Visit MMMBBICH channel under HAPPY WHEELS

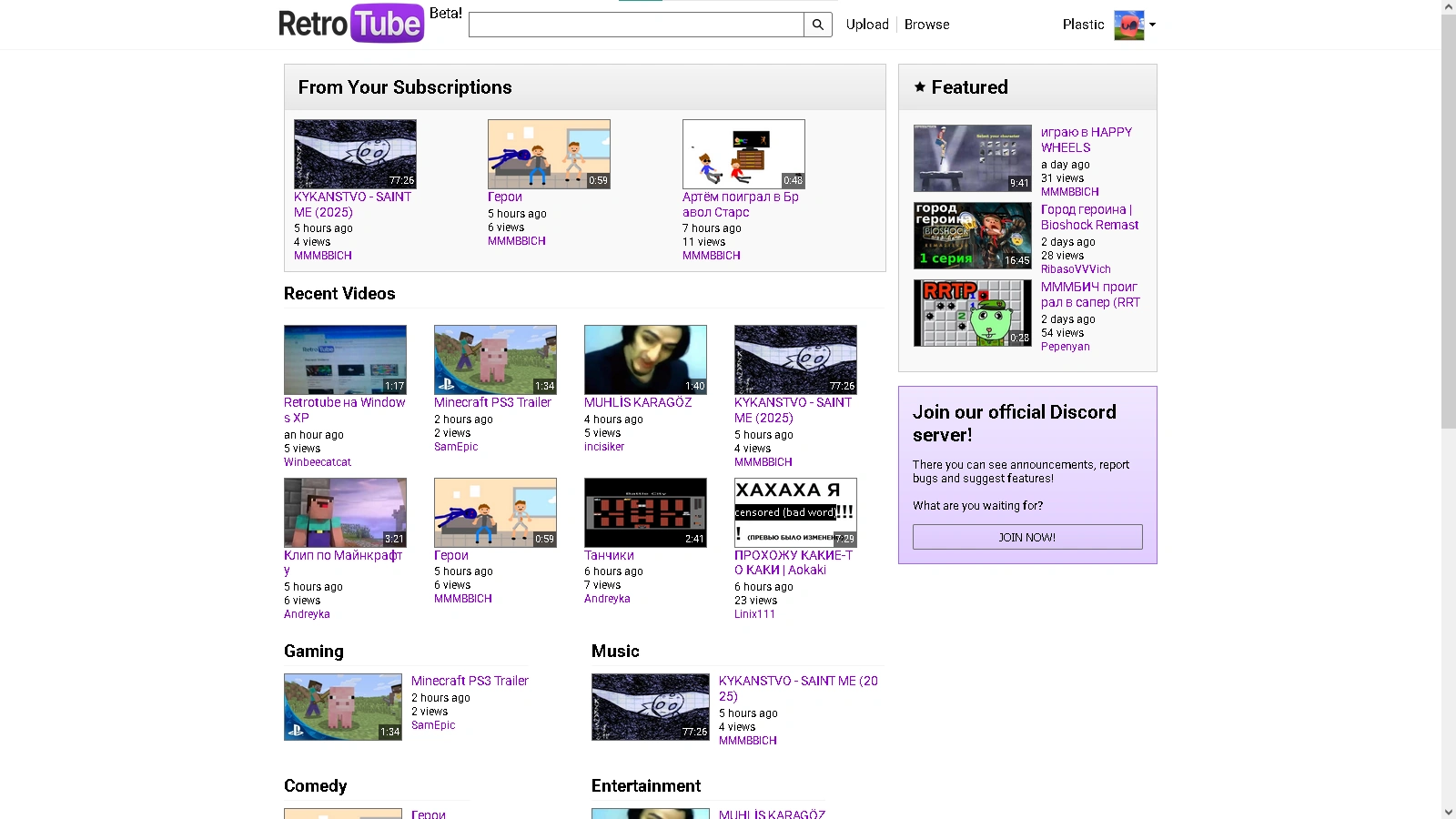click(1070, 192)
